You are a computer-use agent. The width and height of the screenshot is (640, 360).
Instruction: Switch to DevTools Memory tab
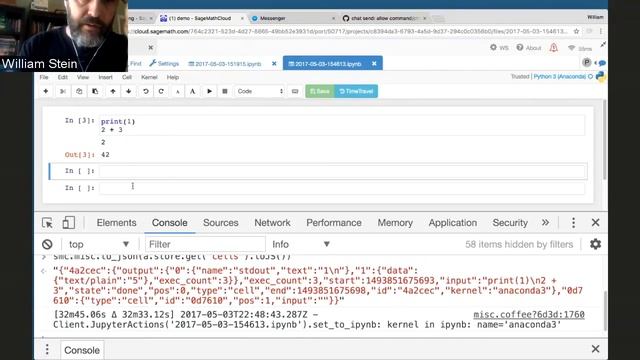coord(395,223)
